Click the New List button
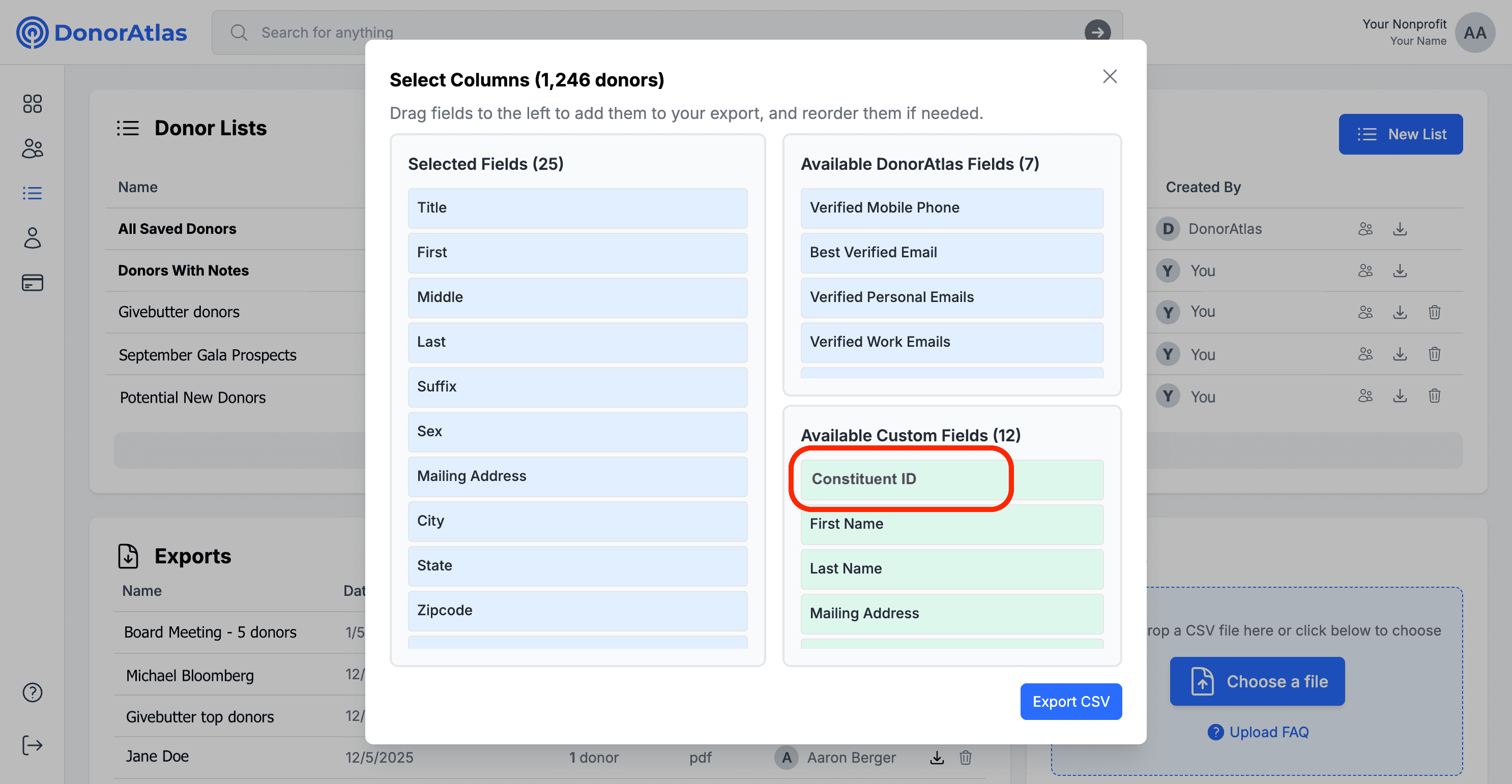 [x=1401, y=134]
